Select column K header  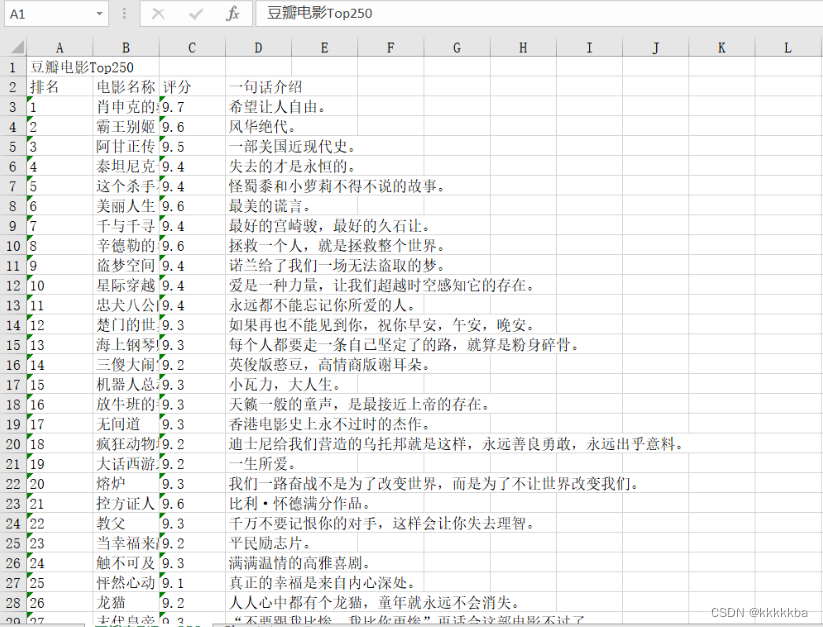[x=721, y=48]
